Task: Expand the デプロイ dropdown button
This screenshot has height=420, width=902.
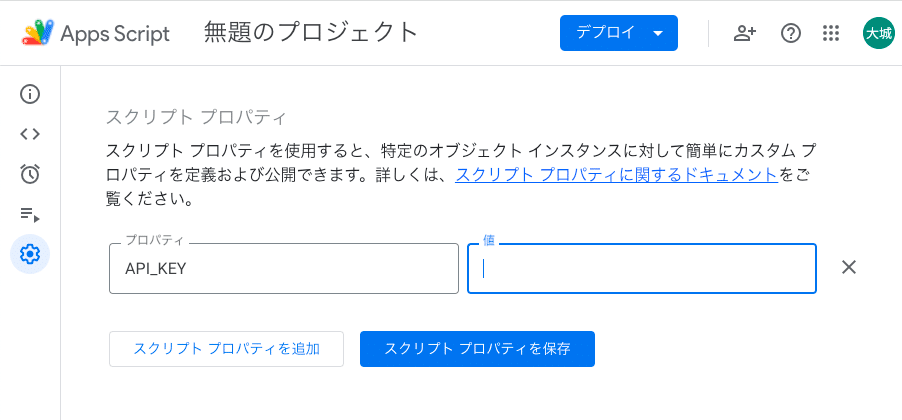Action: coord(618,33)
